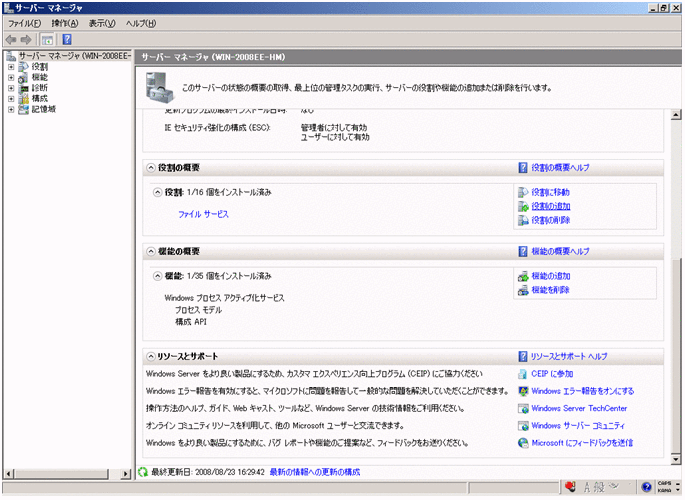
Task: Click the 役割 icon in the tree
Action: (x=24, y=67)
